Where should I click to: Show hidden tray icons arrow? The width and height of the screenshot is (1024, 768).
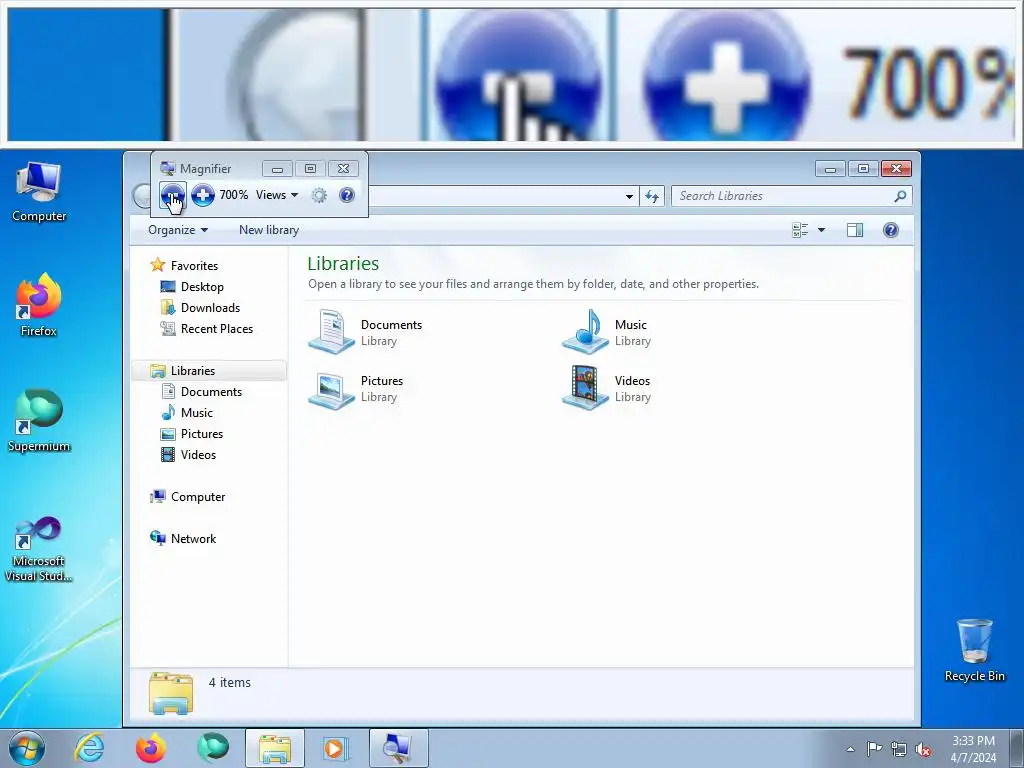pos(850,749)
